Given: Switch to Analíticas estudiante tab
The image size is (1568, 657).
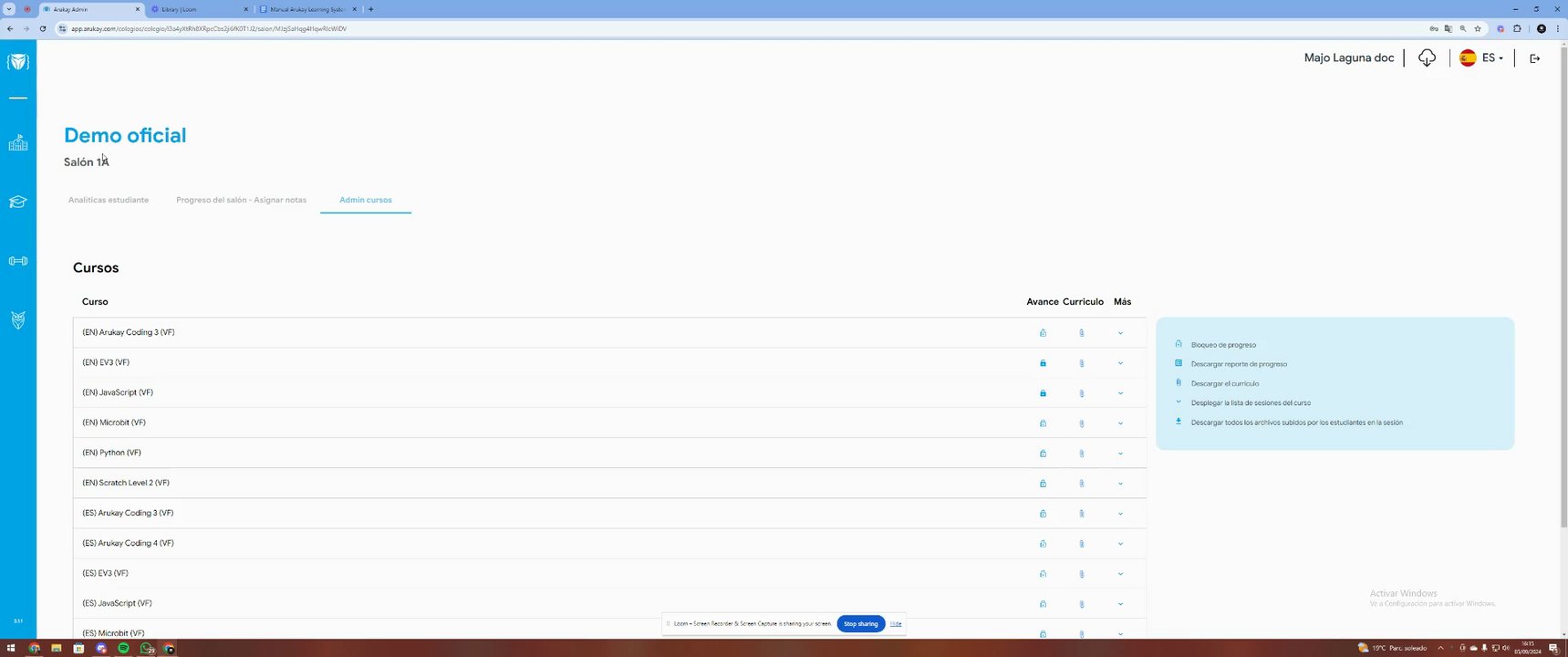Looking at the screenshot, I should (x=109, y=200).
